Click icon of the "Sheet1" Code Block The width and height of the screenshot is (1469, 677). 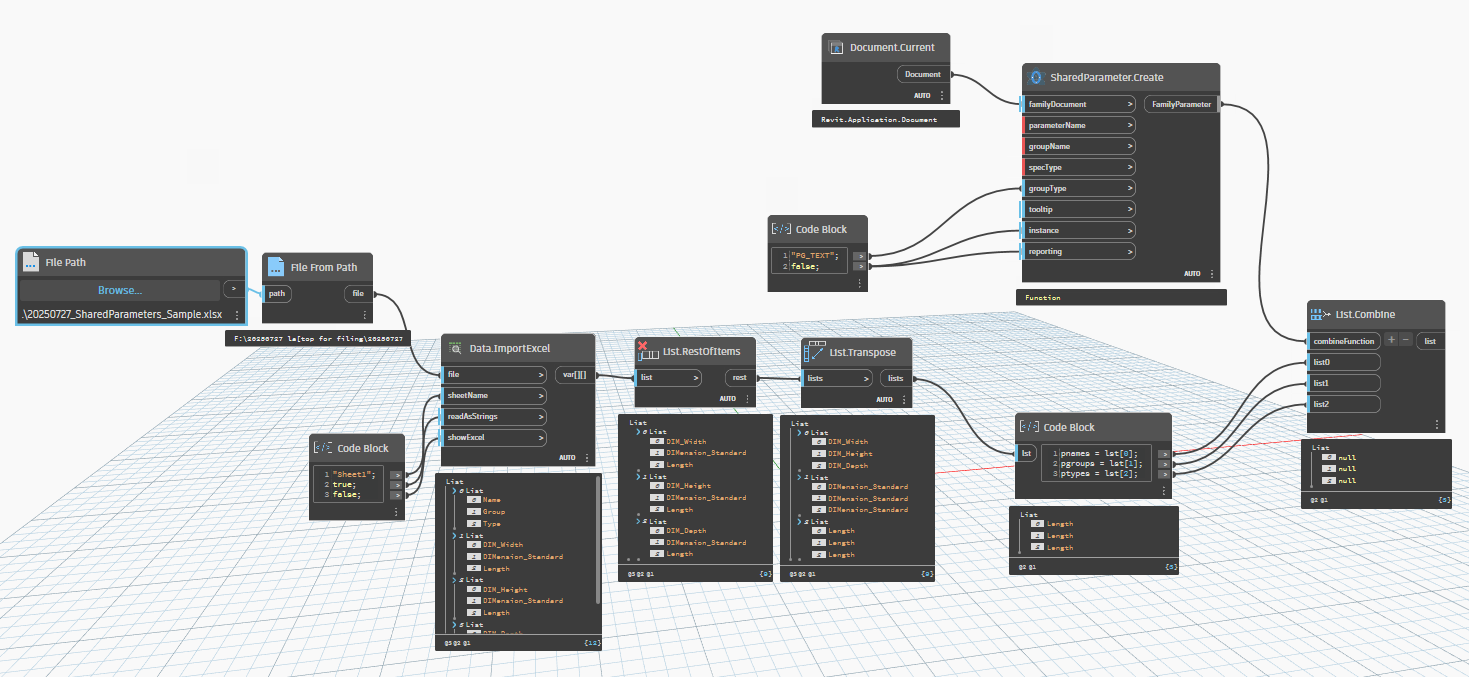click(324, 448)
